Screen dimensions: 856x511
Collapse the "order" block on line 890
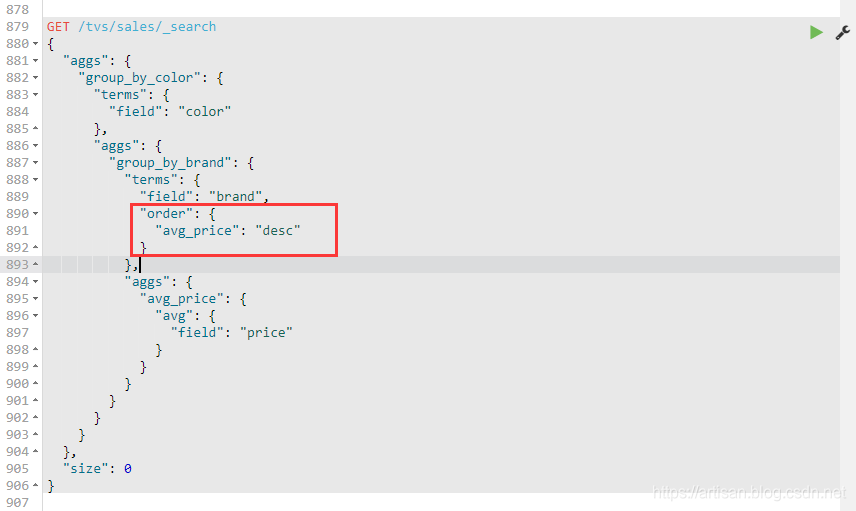35,214
